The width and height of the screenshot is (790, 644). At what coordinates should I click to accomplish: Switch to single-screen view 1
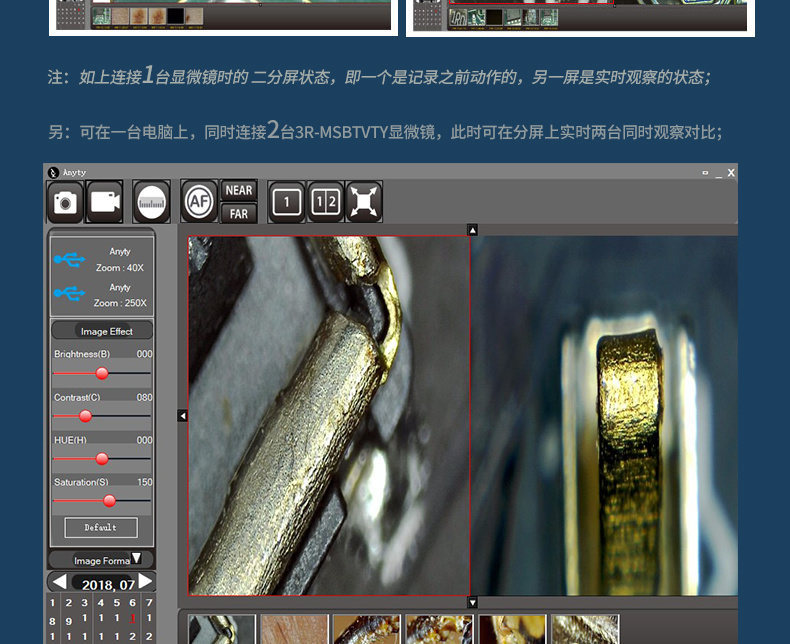tap(287, 202)
